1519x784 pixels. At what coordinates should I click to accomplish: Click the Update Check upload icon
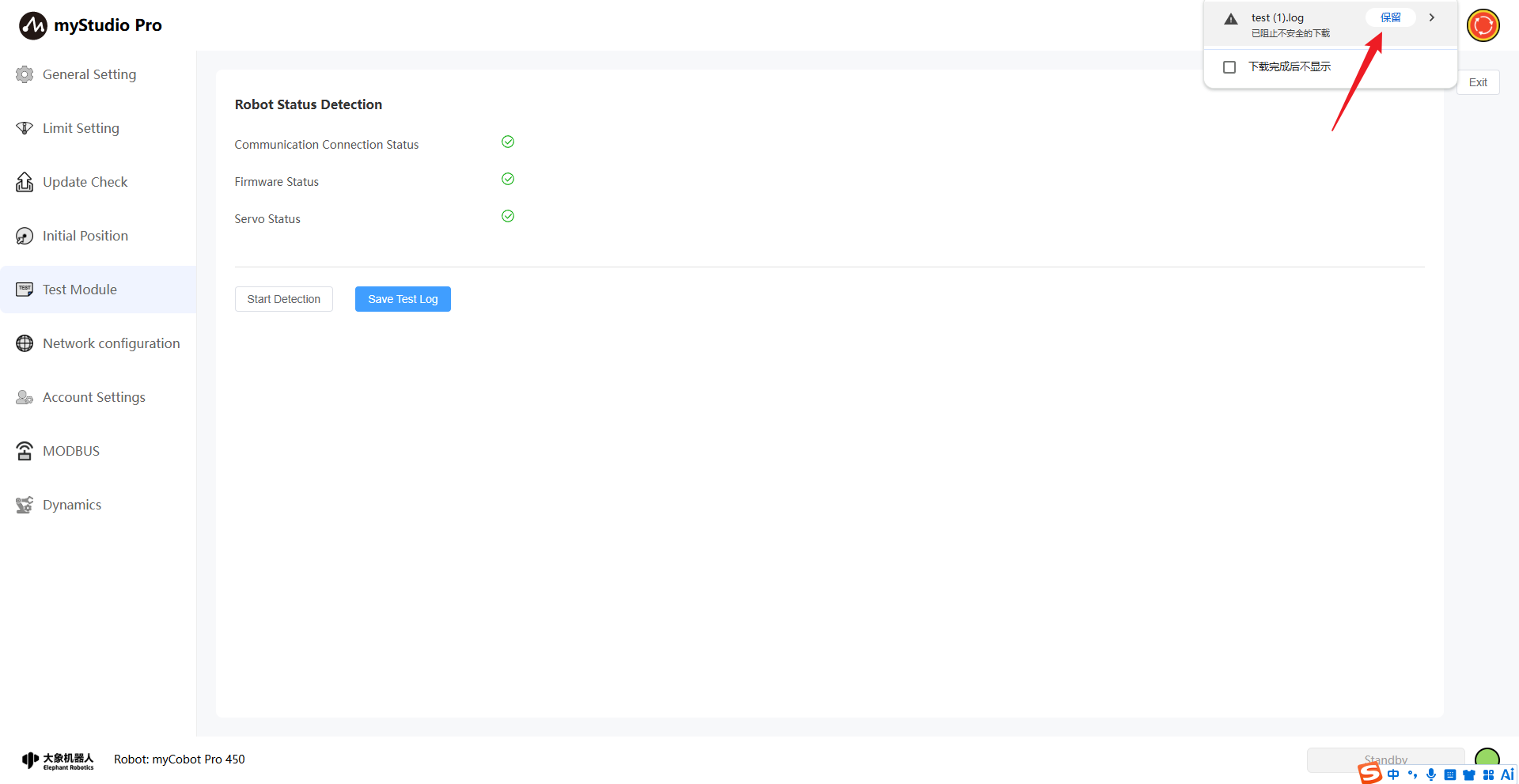(25, 182)
